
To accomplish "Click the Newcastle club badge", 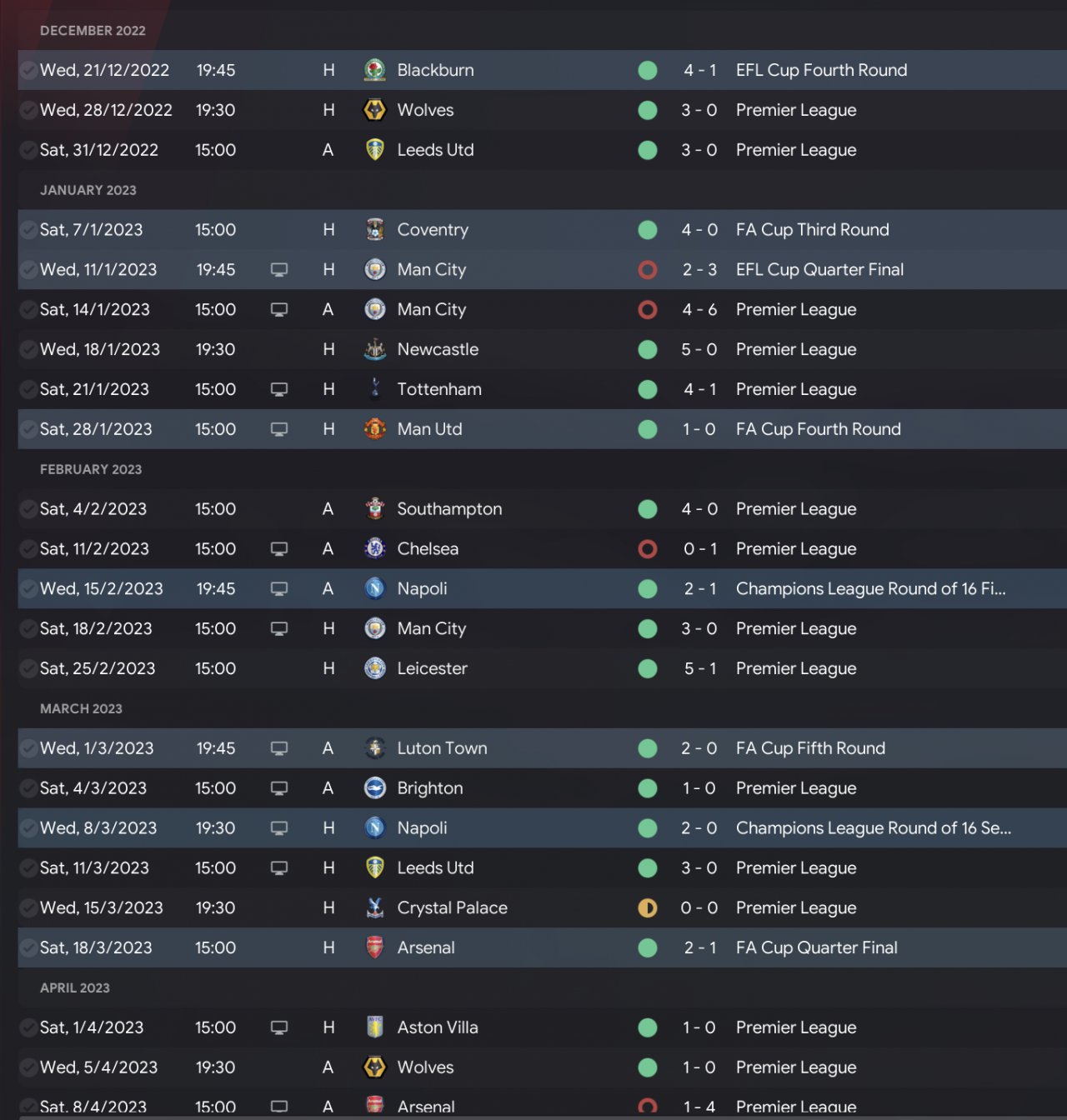I will click(375, 350).
